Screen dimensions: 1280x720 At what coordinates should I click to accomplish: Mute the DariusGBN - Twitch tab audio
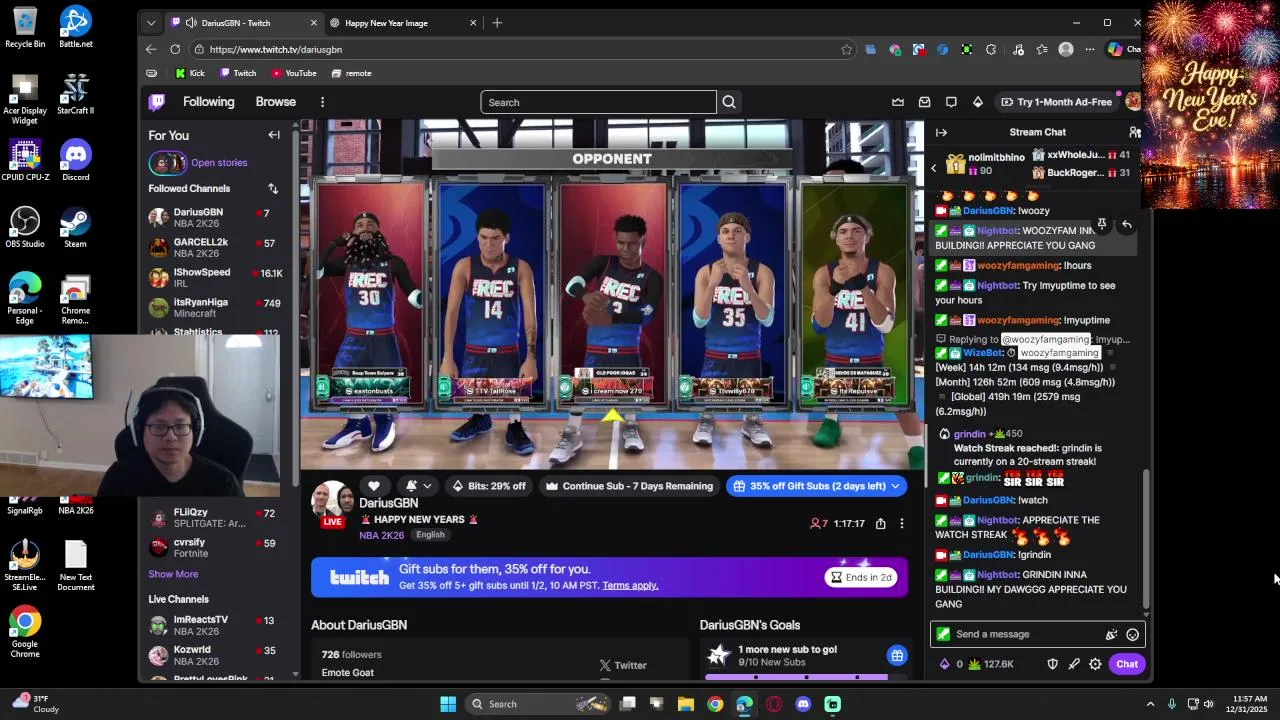(190, 23)
